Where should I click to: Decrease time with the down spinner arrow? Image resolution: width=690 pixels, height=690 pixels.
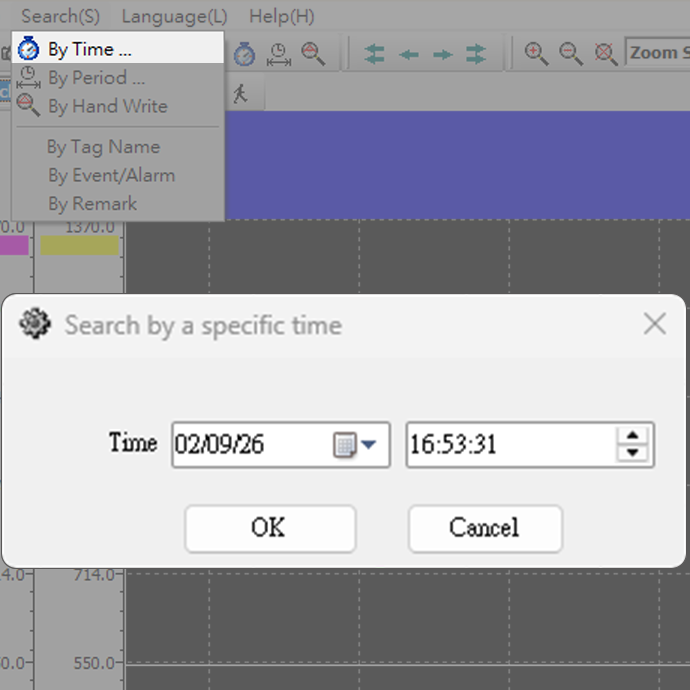(x=632, y=454)
